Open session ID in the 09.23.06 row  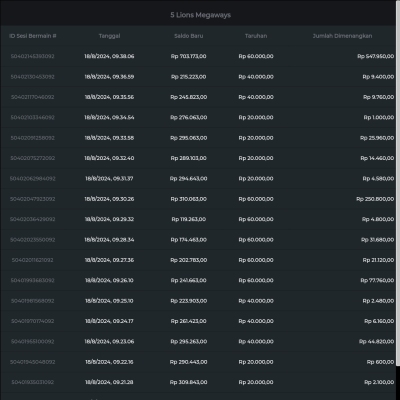33,341
